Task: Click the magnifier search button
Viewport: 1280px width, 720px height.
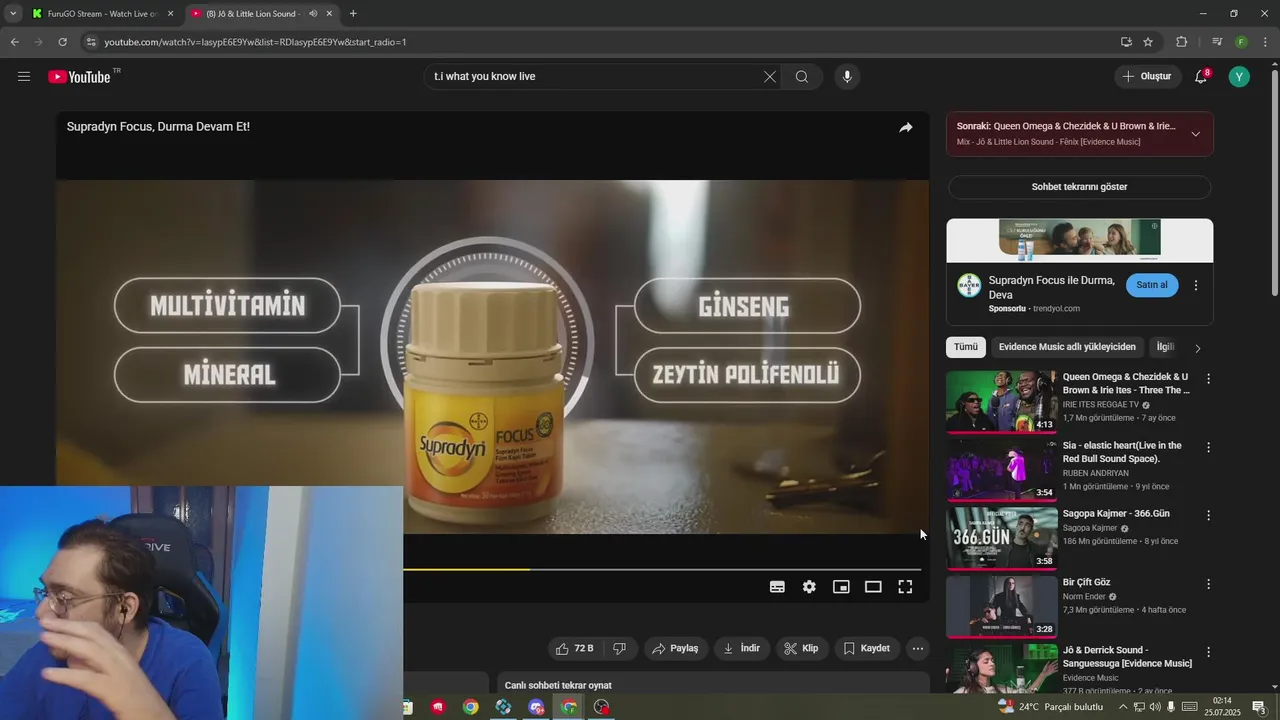Action: pos(802,77)
